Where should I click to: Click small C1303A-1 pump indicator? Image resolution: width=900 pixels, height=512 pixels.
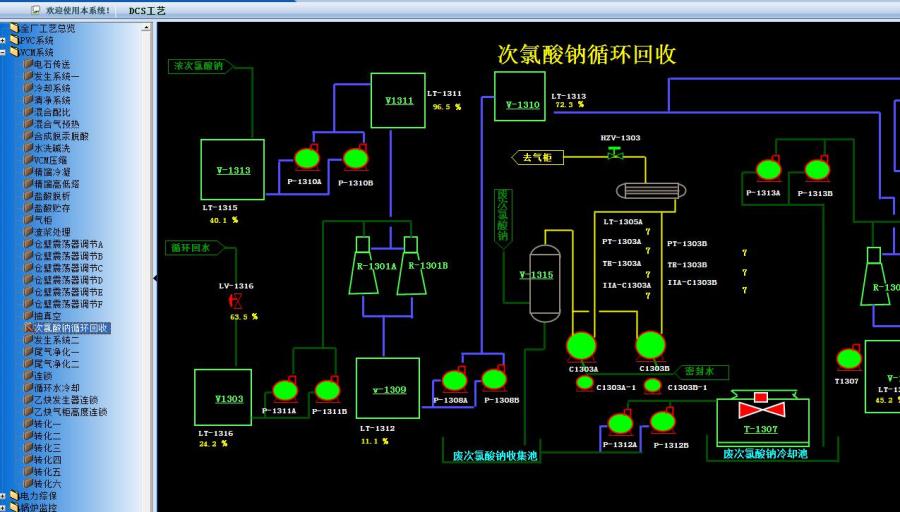point(585,382)
